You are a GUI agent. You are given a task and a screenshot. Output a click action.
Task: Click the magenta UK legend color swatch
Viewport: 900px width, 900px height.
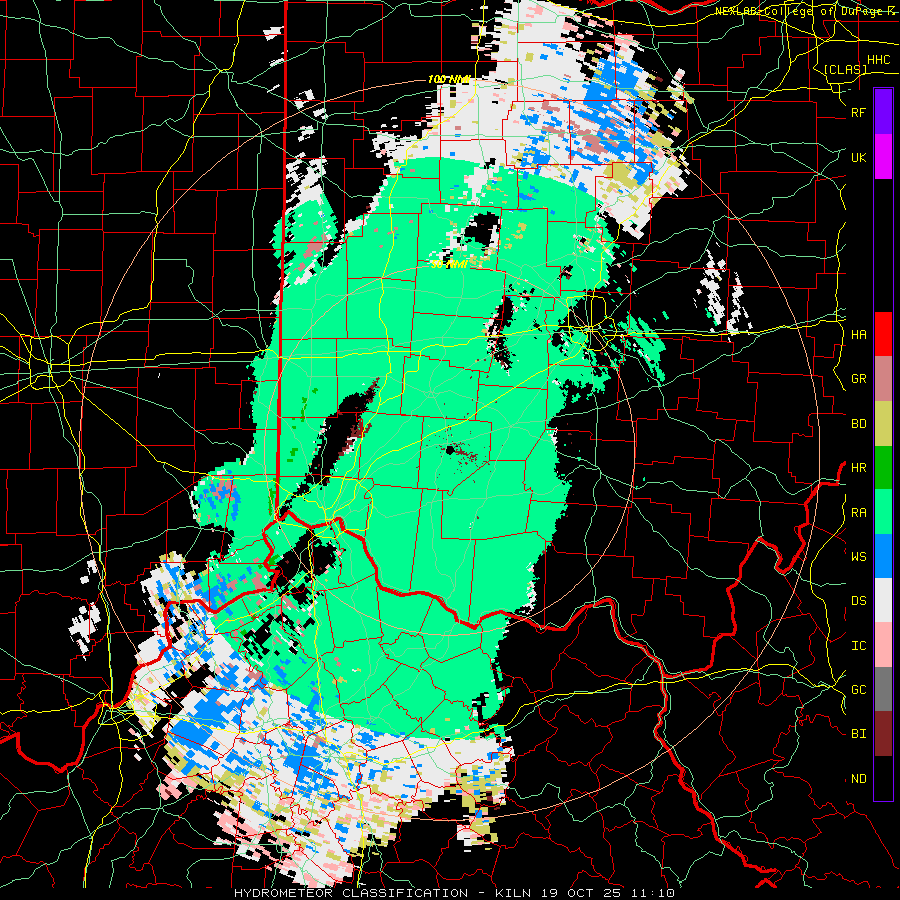pyautogui.click(x=883, y=157)
